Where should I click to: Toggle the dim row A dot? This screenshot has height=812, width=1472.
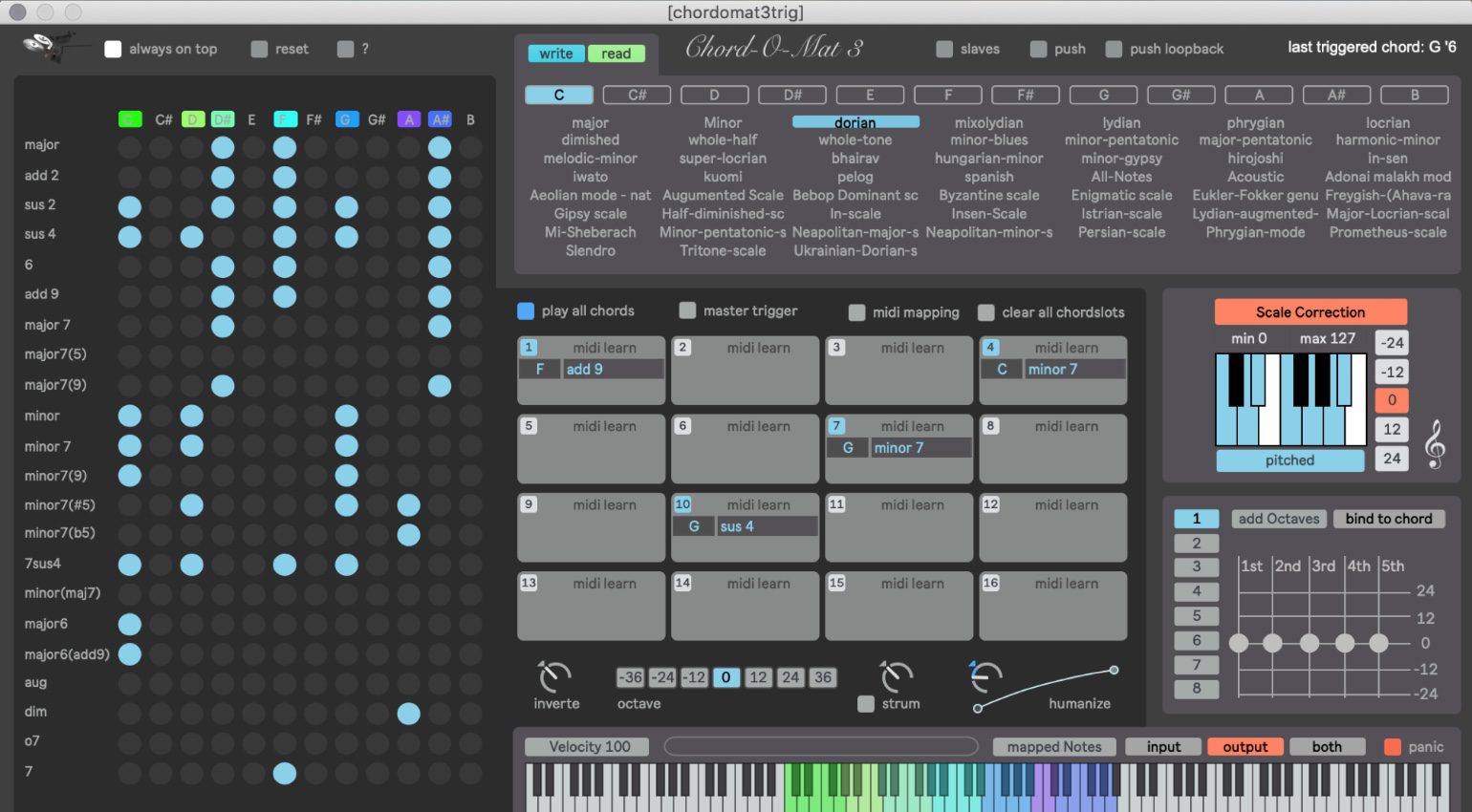408,714
